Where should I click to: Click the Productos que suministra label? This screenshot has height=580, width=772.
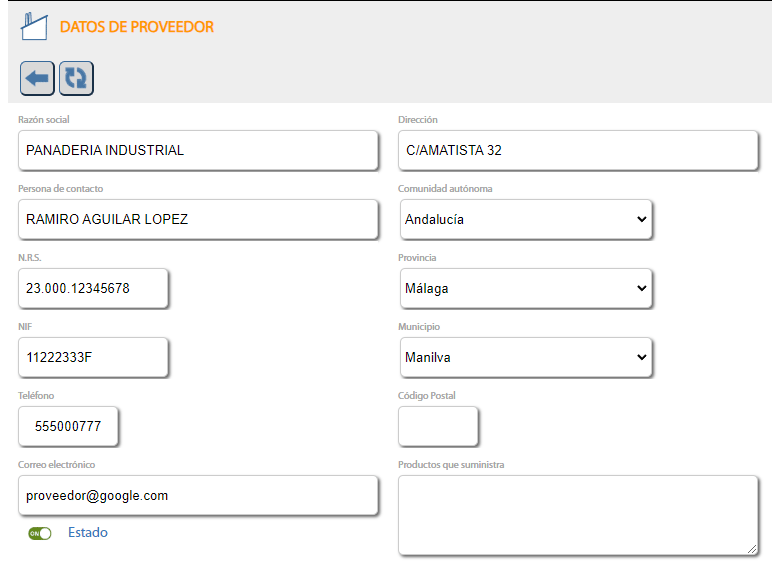[x=451, y=464]
